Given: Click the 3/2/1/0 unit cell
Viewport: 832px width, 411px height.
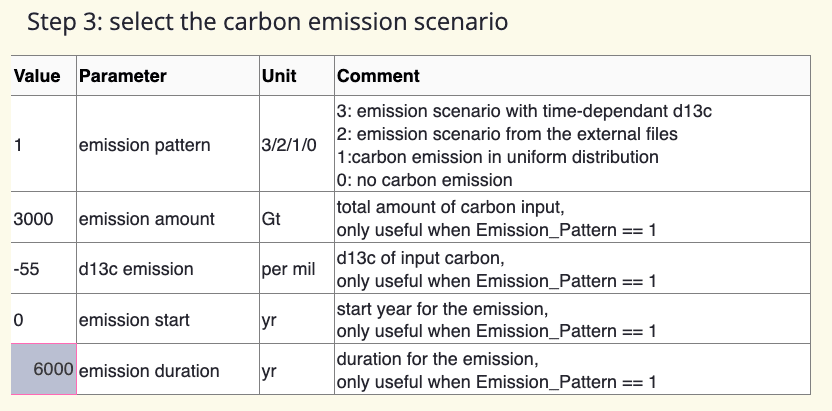Looking at the screenshot, I should pos(289,145).
